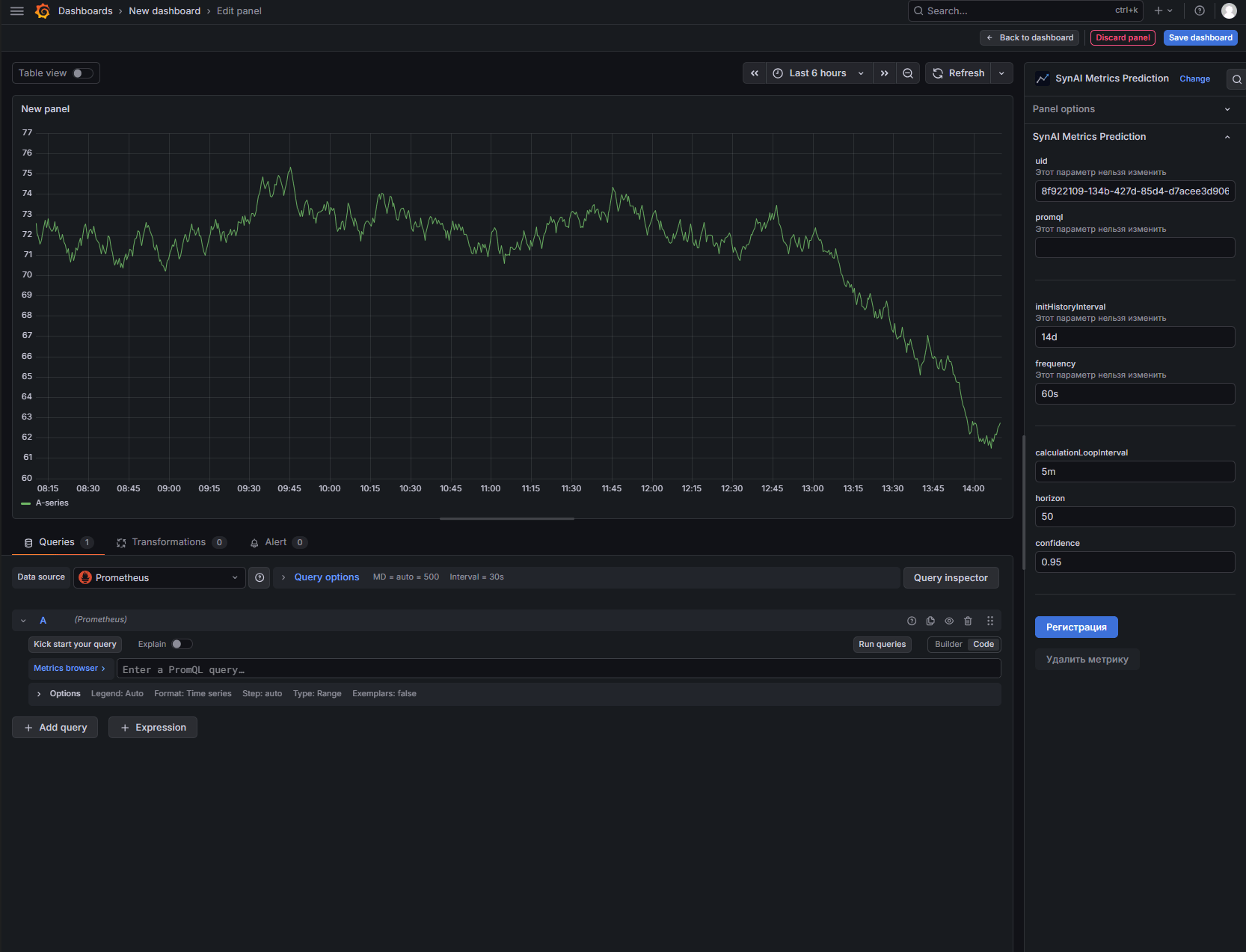Open the help question mark icon
This screenshot has width=1246, height=952.
click(x=1200, y=11)
